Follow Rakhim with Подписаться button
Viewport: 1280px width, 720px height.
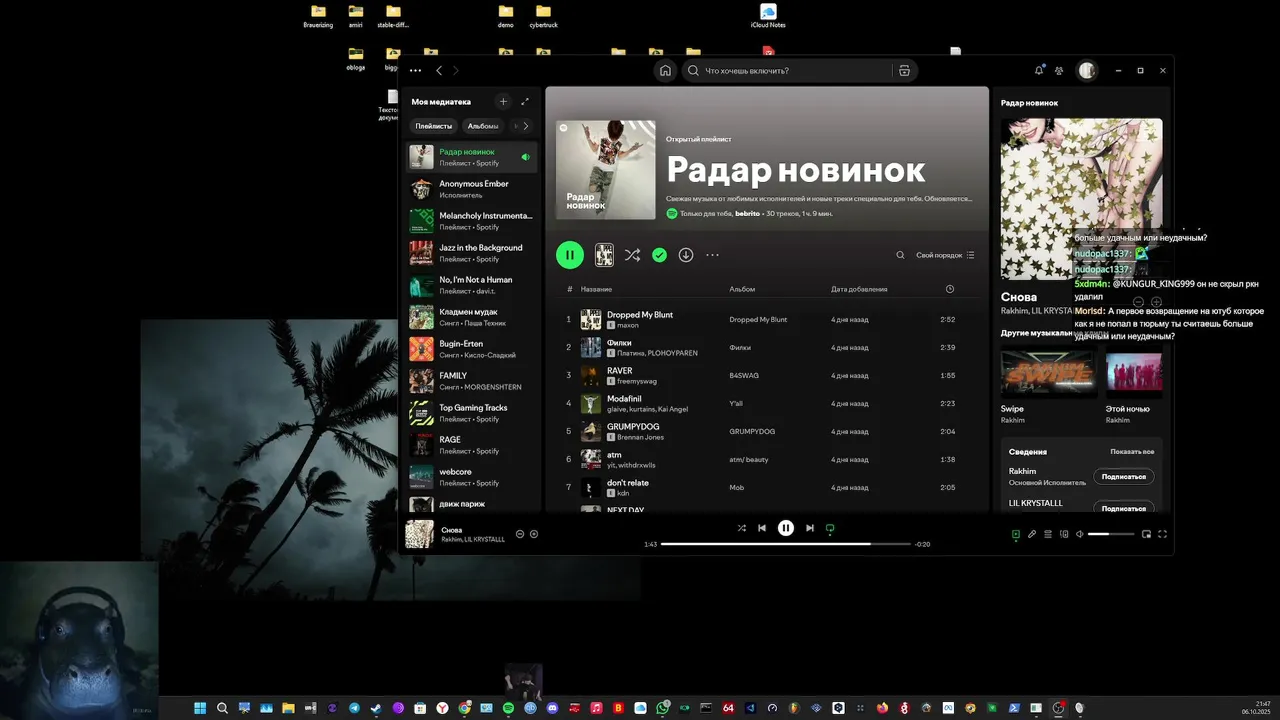click(1124, 477)
